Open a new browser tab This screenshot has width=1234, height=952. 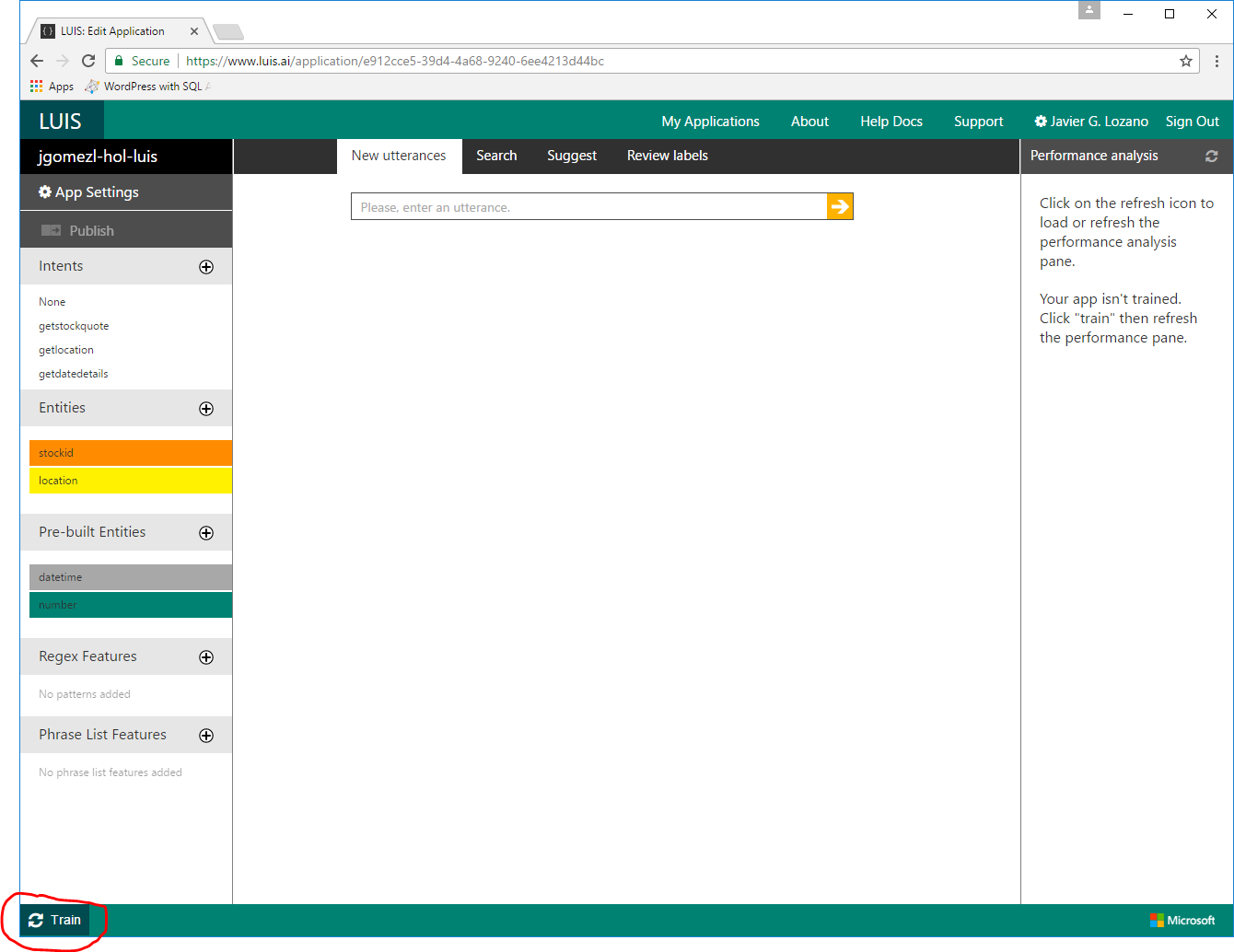tap(227, 32)
